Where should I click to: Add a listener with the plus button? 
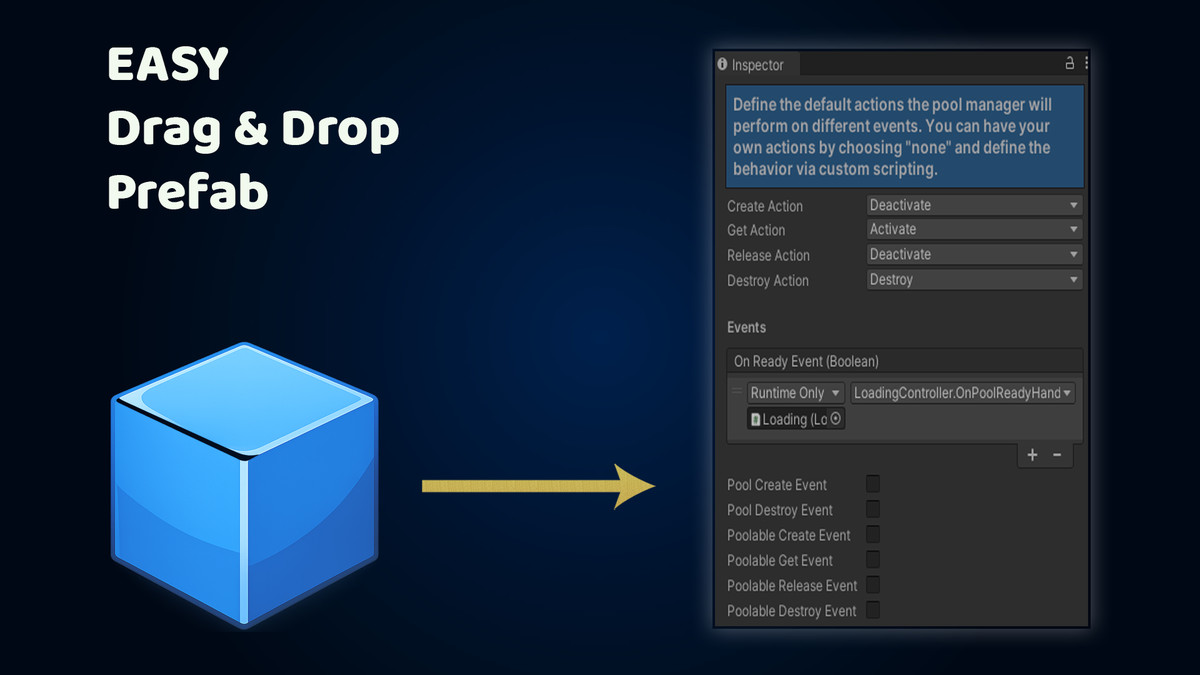[1033, 455]
